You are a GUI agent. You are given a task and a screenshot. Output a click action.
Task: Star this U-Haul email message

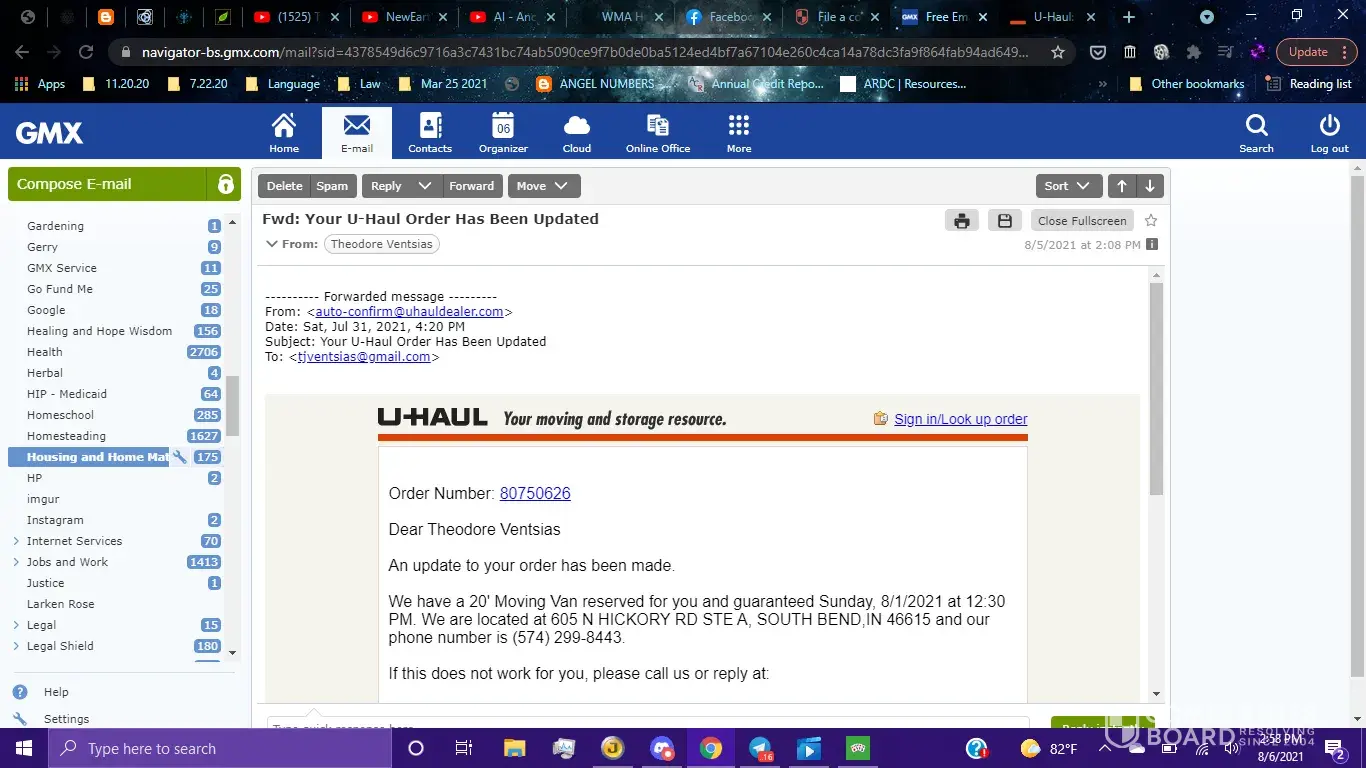1151,220
